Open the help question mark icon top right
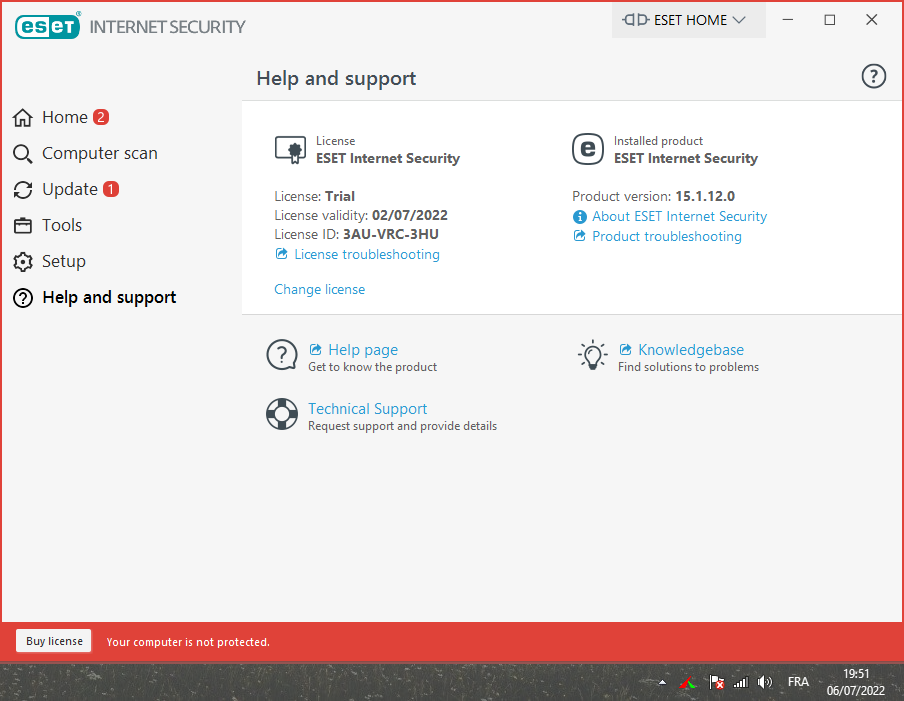Image resolution: width=904 pixels, height=701 pixels. tap(873, 76)
